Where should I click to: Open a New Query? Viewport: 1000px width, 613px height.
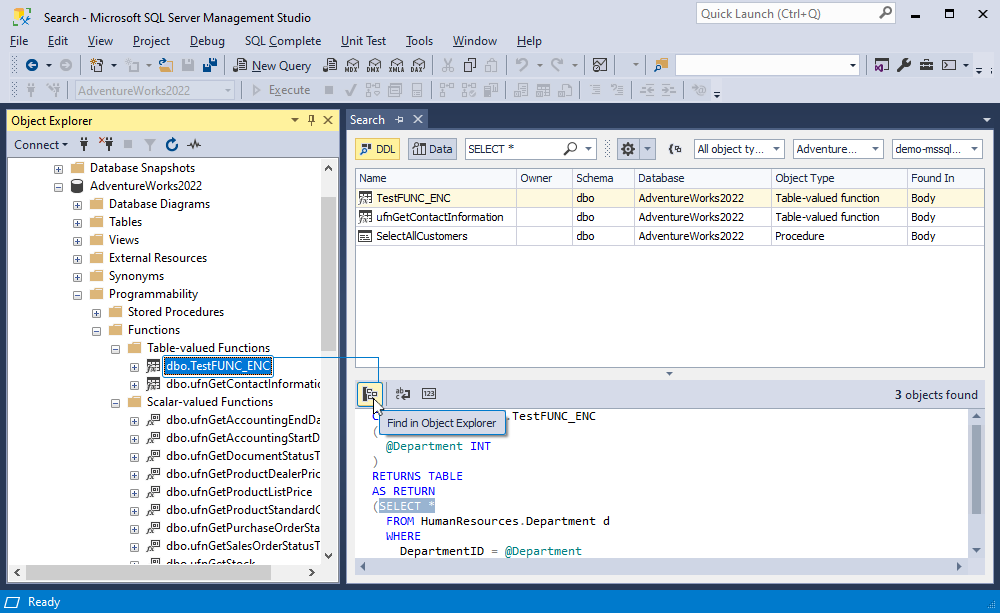(272, 65)
